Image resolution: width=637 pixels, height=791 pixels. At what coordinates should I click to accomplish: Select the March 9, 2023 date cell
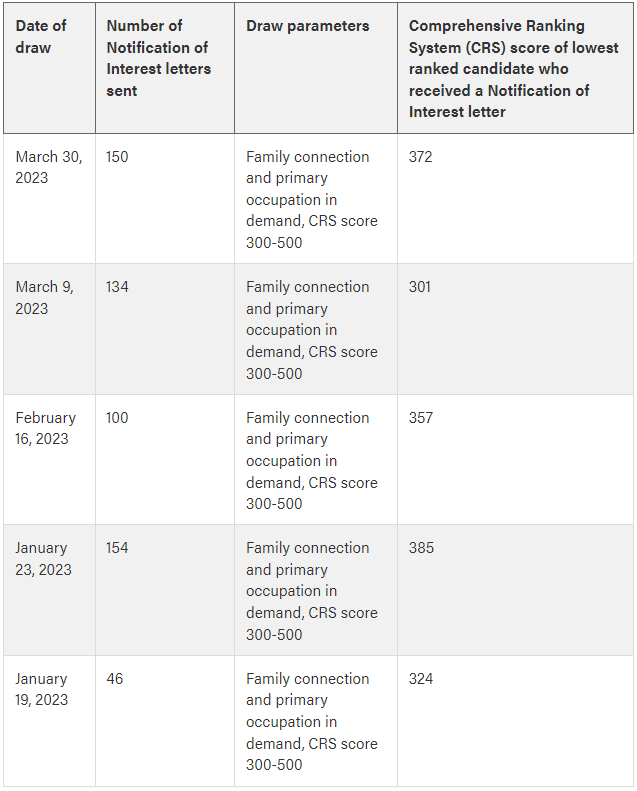44,297
